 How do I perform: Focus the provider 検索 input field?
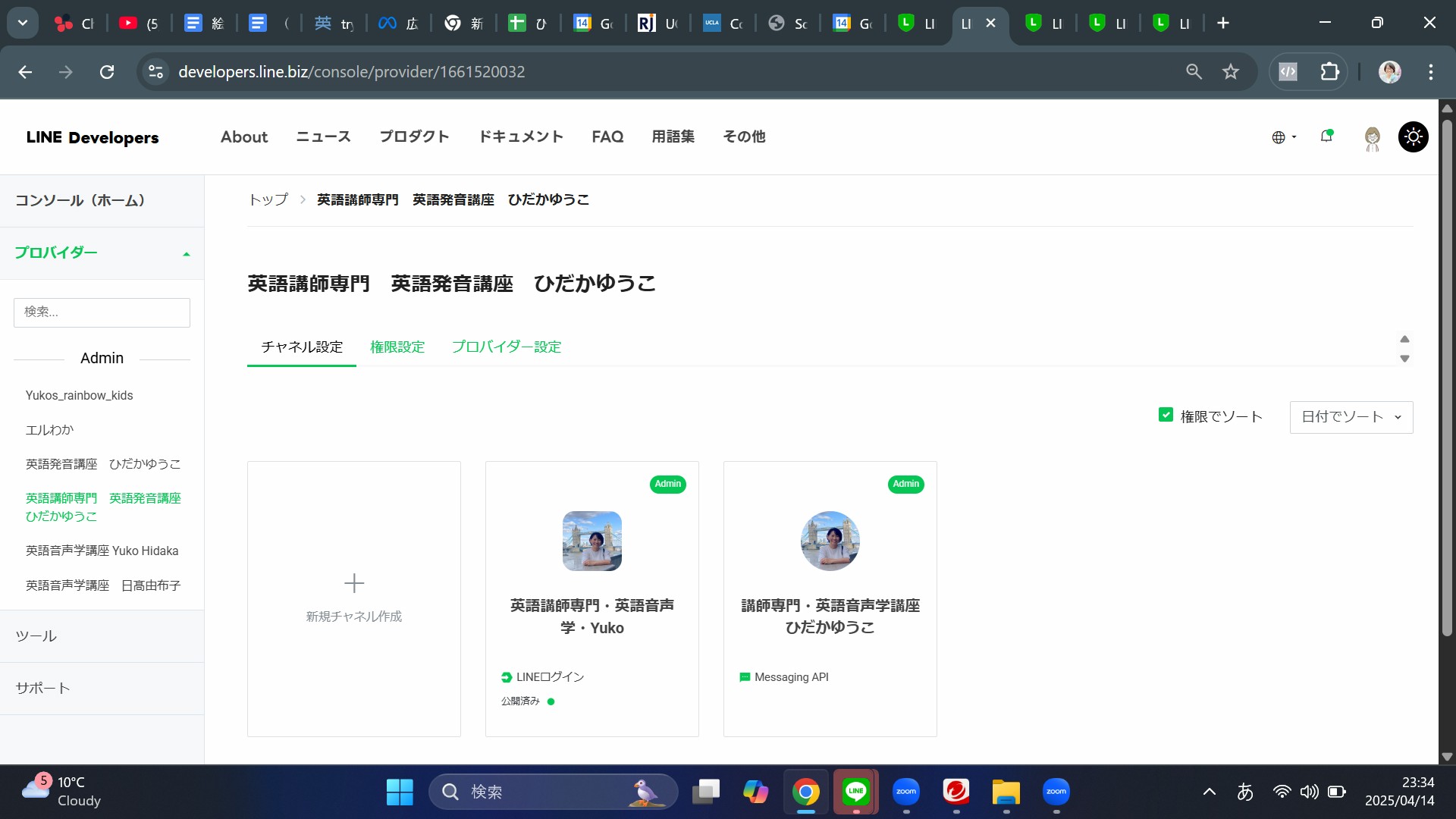click(x=102, y=312)
